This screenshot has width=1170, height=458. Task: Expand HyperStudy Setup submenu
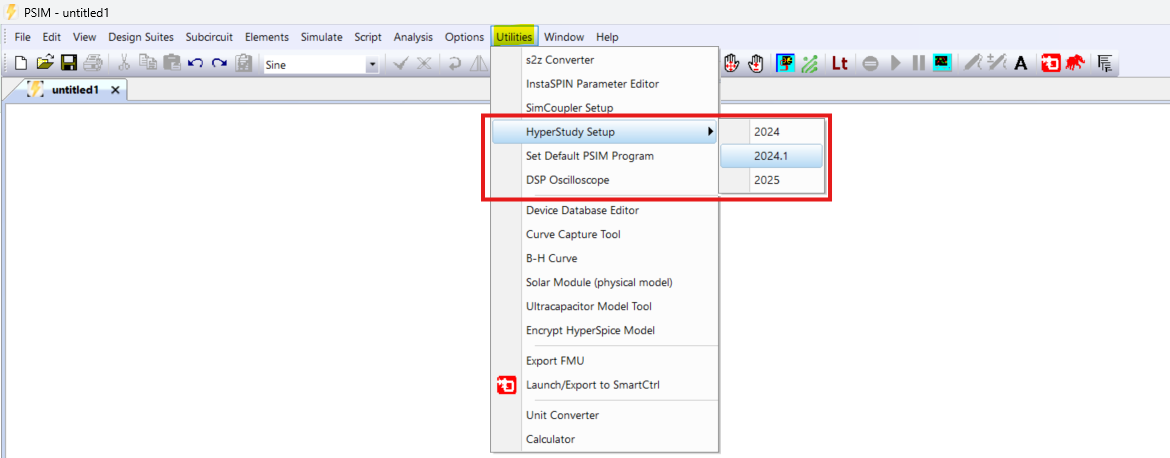(604, 132)
